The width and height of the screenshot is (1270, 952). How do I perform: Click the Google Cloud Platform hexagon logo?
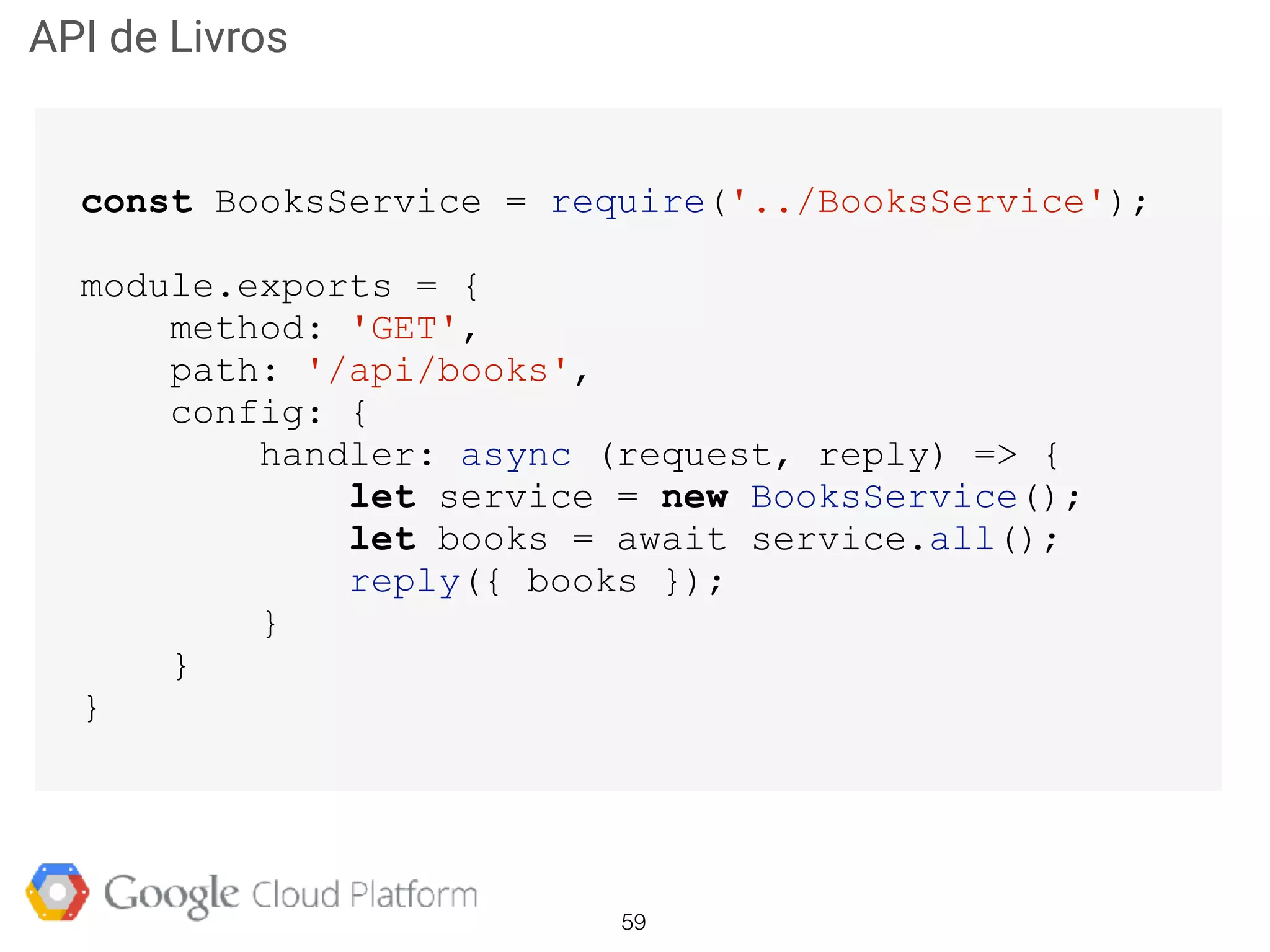pos(57,892)
